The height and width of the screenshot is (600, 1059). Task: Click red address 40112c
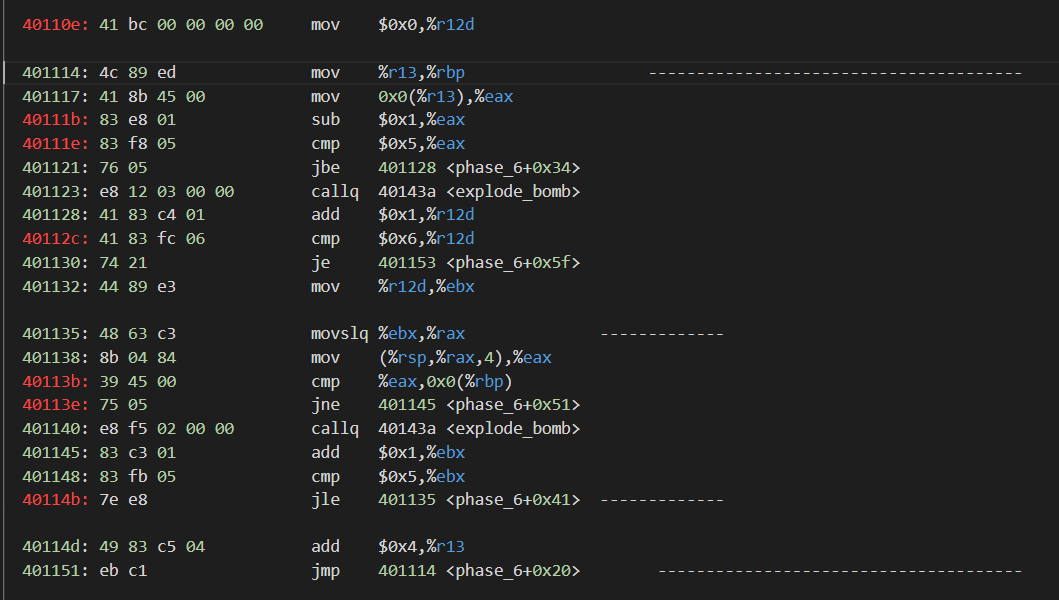(x=56, y=239)
